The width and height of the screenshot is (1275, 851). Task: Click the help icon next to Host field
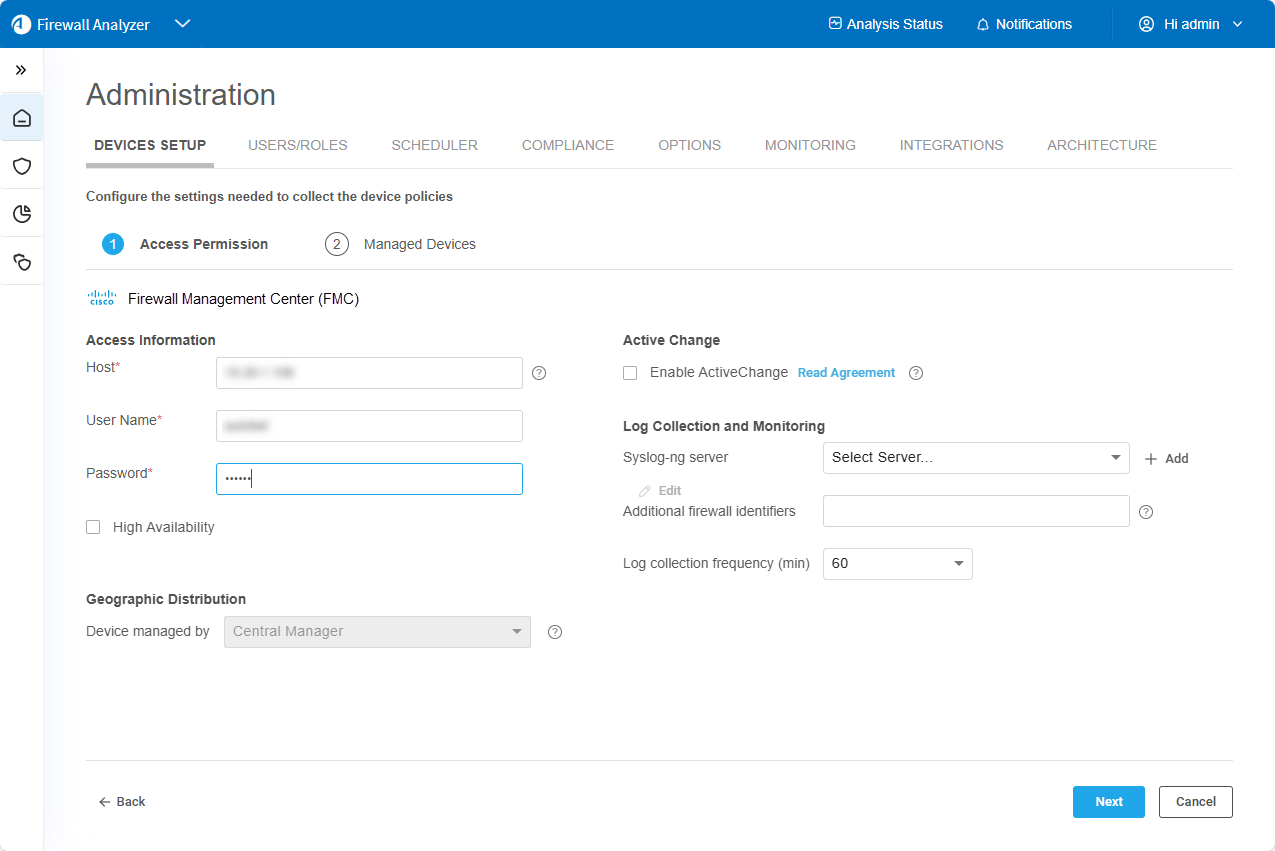(x=539, y=373)
